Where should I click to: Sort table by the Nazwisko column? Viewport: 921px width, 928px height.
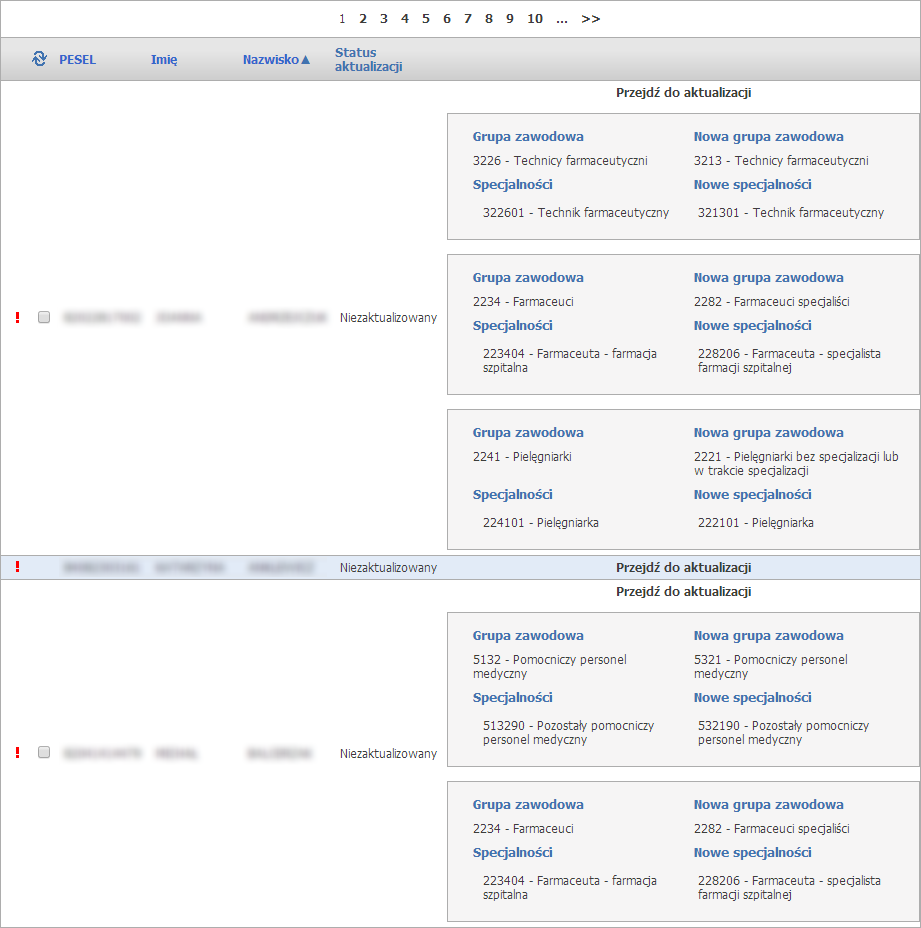click(276, 60)
